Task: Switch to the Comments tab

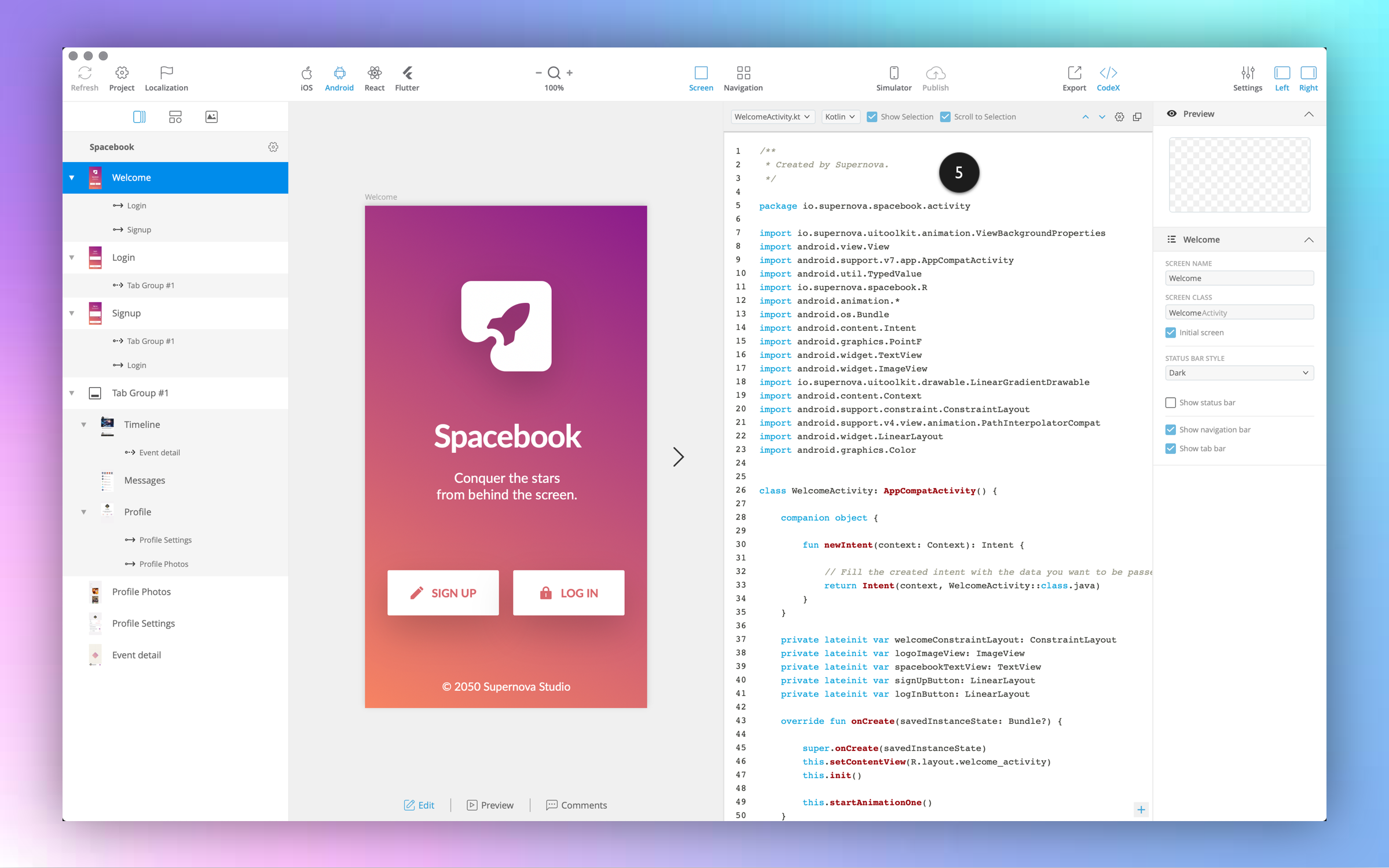Action: click(x=576, y=805)
